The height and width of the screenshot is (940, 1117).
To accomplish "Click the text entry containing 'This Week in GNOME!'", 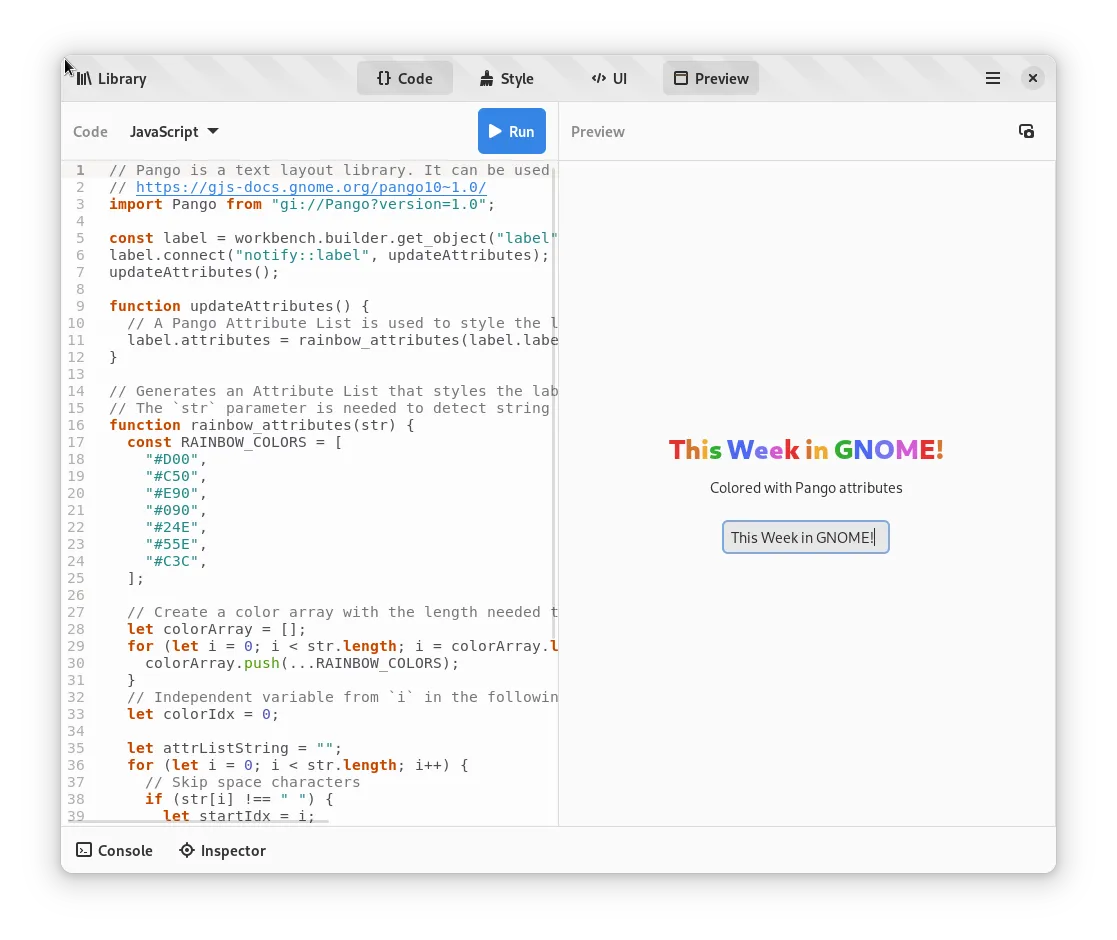I will coord(805,538).
